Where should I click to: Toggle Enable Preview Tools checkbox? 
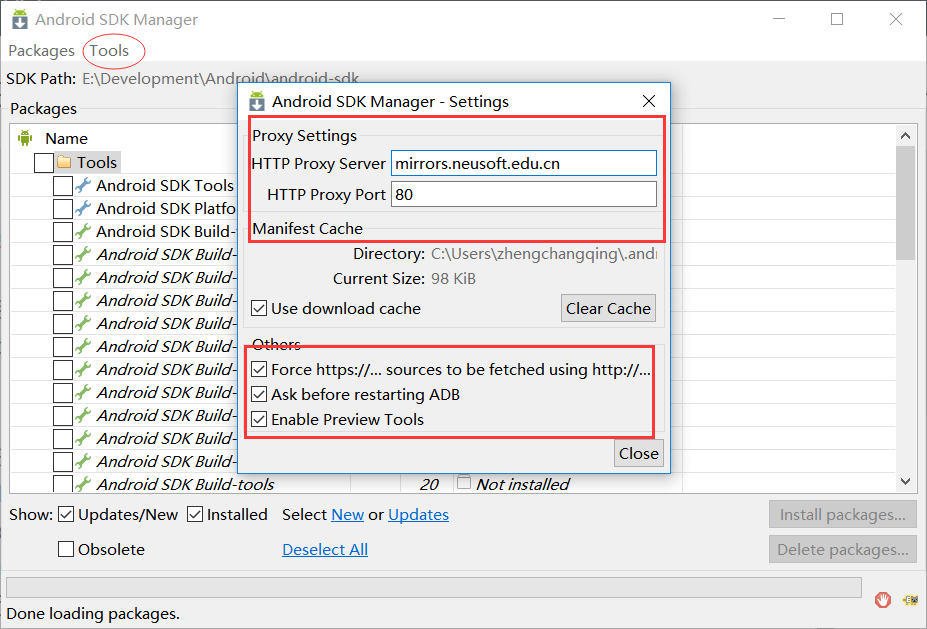[x=259, y=420]
